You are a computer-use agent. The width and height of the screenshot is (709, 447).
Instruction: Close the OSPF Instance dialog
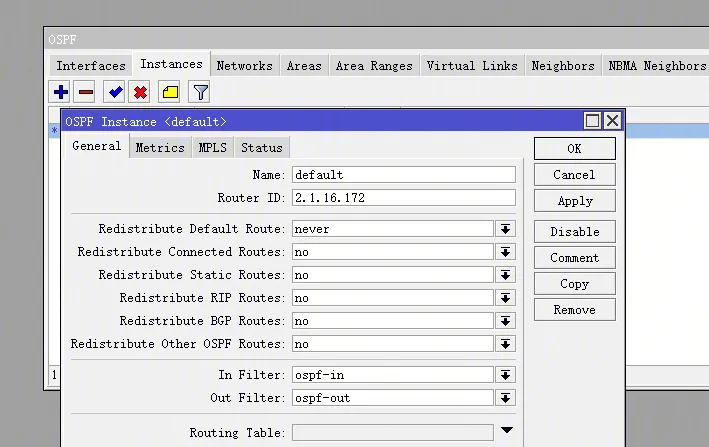coord(612,121)
